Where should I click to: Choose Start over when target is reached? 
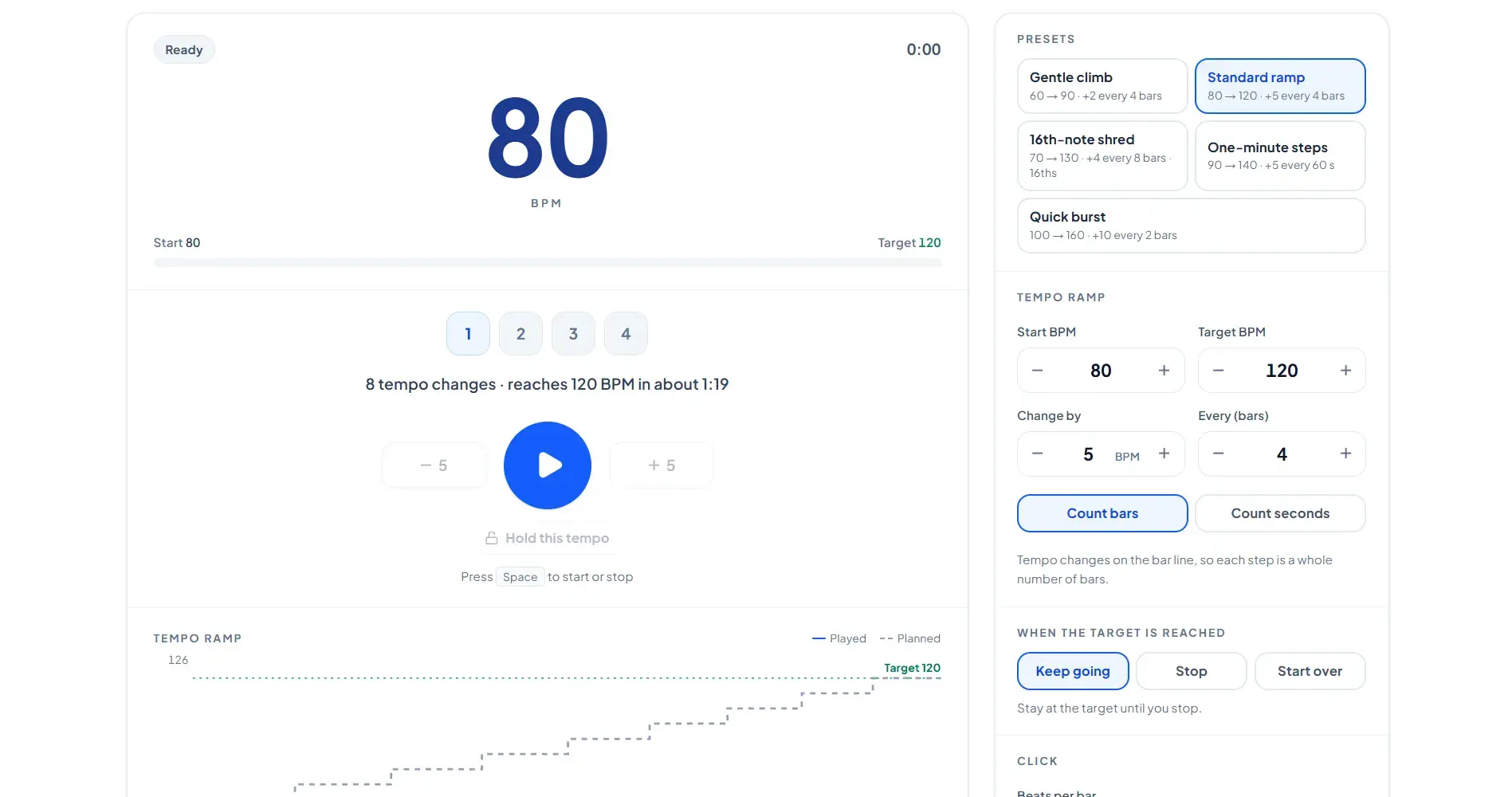[1310, 671]
